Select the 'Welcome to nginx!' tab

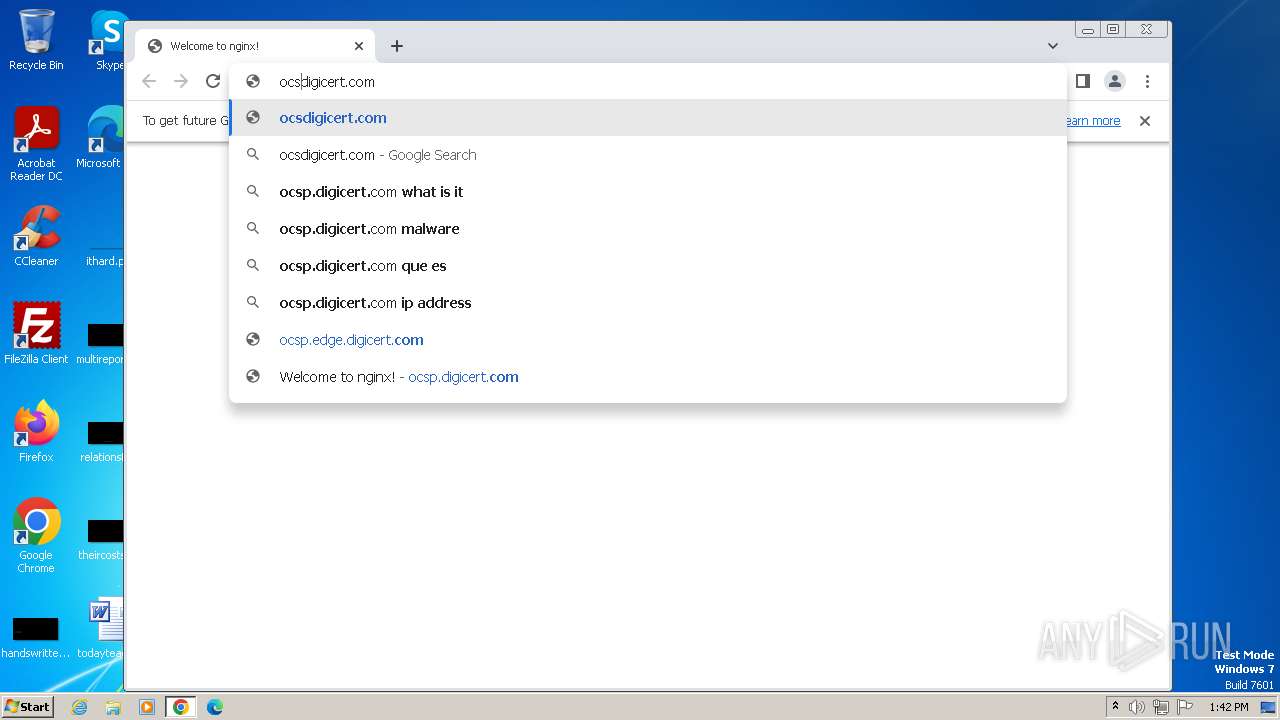pos(255,46)
